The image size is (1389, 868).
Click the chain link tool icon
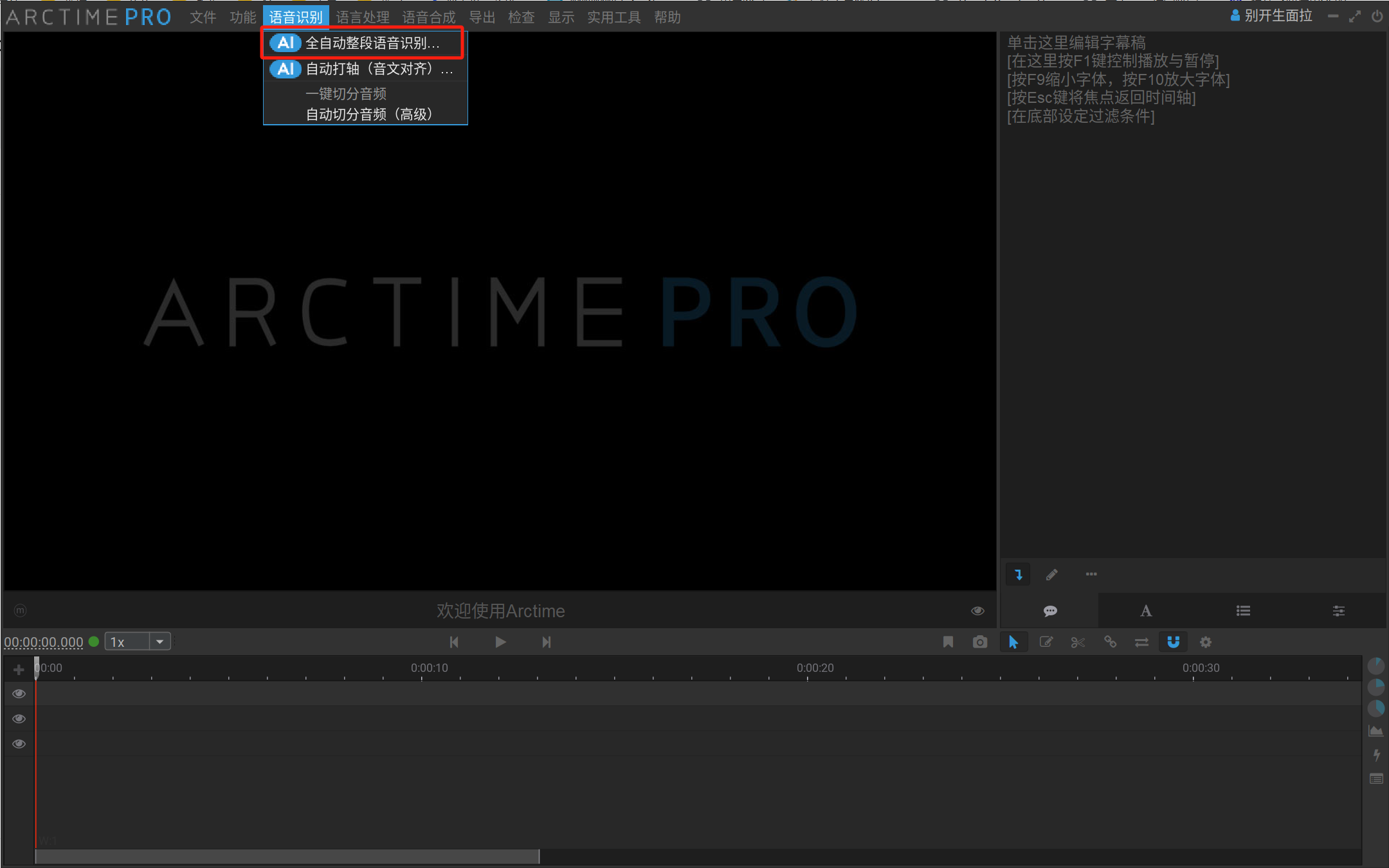click(1110, 642)
